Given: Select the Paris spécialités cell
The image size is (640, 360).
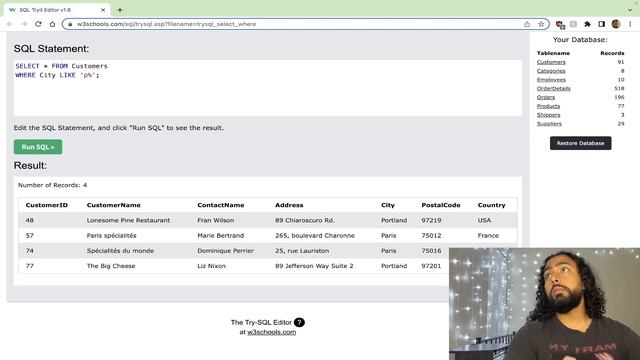Looking at the screenshot, I should [x=111, y=236].
